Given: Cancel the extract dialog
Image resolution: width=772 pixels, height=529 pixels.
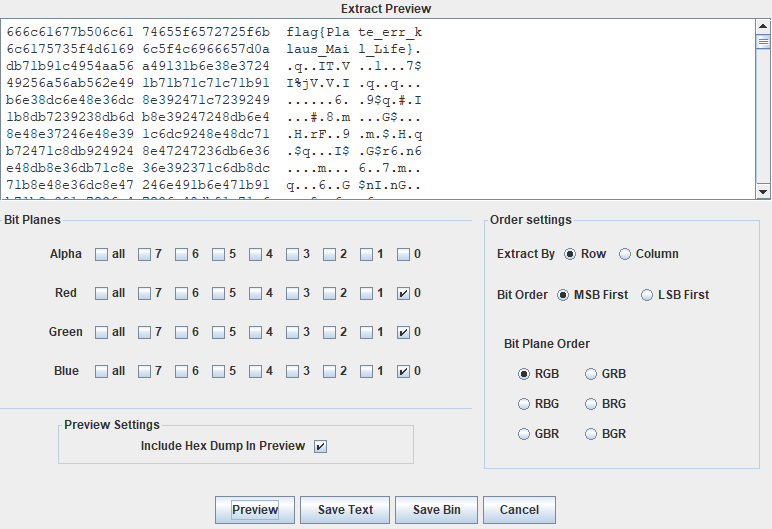Looking at the screenshot, I should point(519,510).
